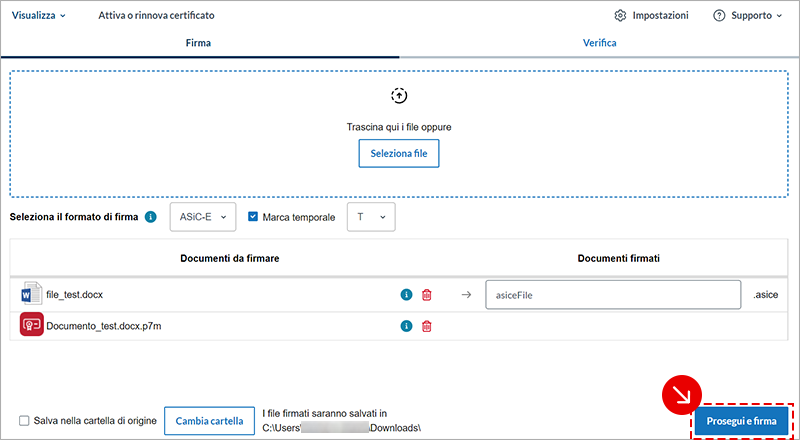Remove Documento_test.docx.p7m with trash icon

pyautogui.click(x=427, y=326)
